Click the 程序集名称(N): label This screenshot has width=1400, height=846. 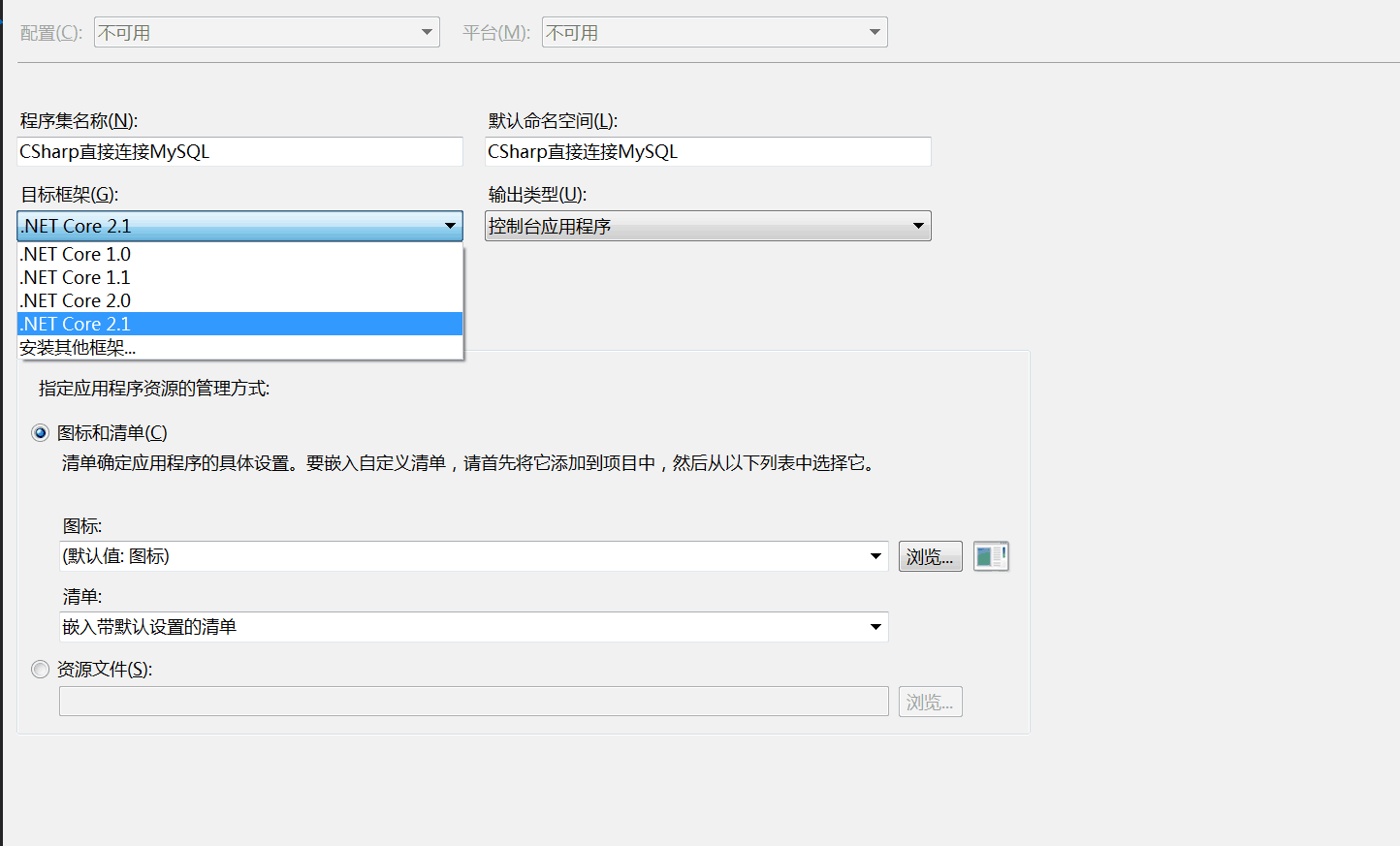pyautogui.click(x=79, y=121)
